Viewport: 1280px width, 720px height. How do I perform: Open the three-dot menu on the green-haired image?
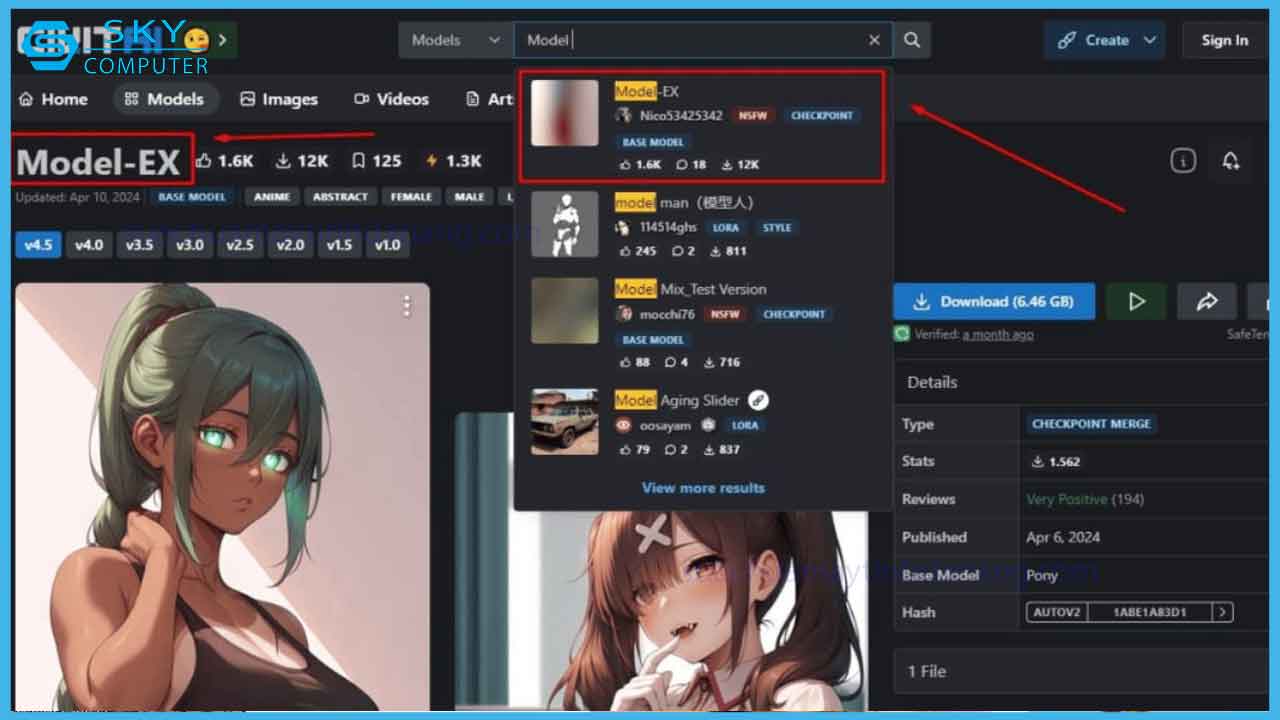406,306
